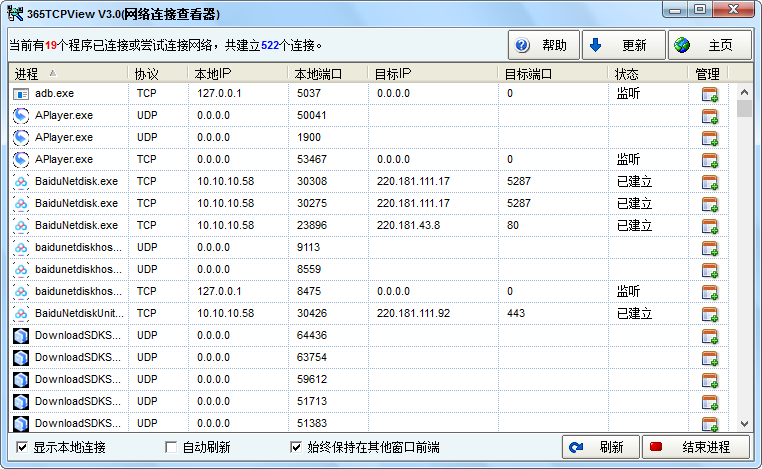Click the 刷新 refresh button
Image resolution: width=762 pixels, height=469 pixels.
[601, 447]
